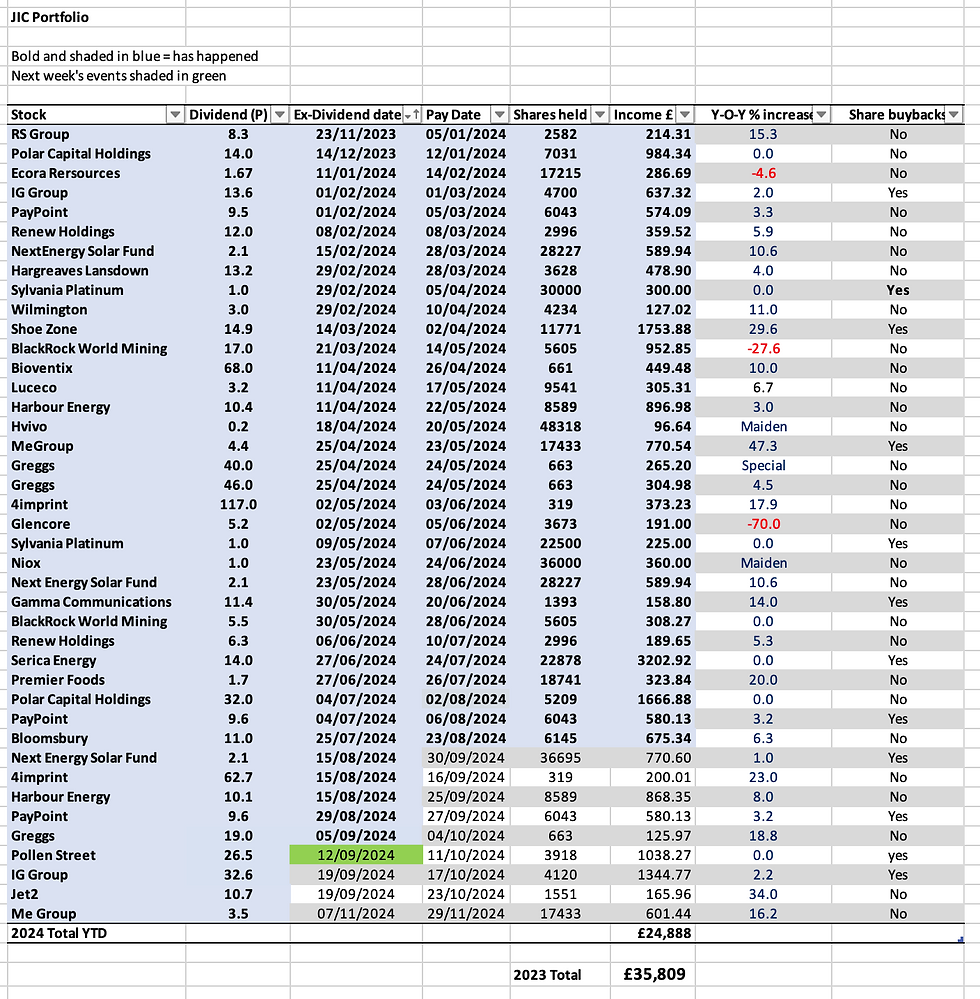Select the 34.0 Jet2 Y-O-Y cell
The image size is (980, 999).
(763, 895)
